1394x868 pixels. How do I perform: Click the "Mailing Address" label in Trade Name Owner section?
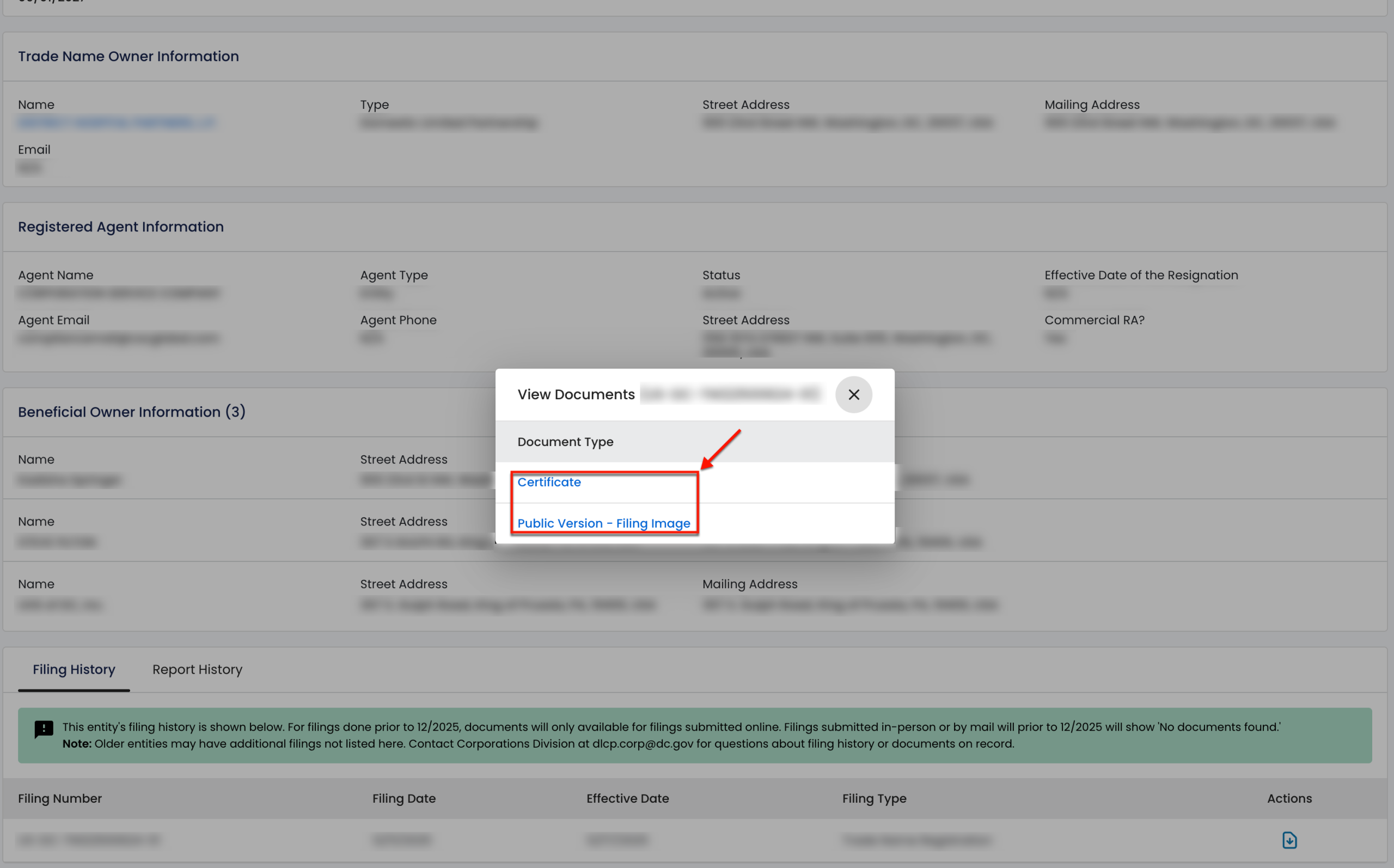[1092, 105]
